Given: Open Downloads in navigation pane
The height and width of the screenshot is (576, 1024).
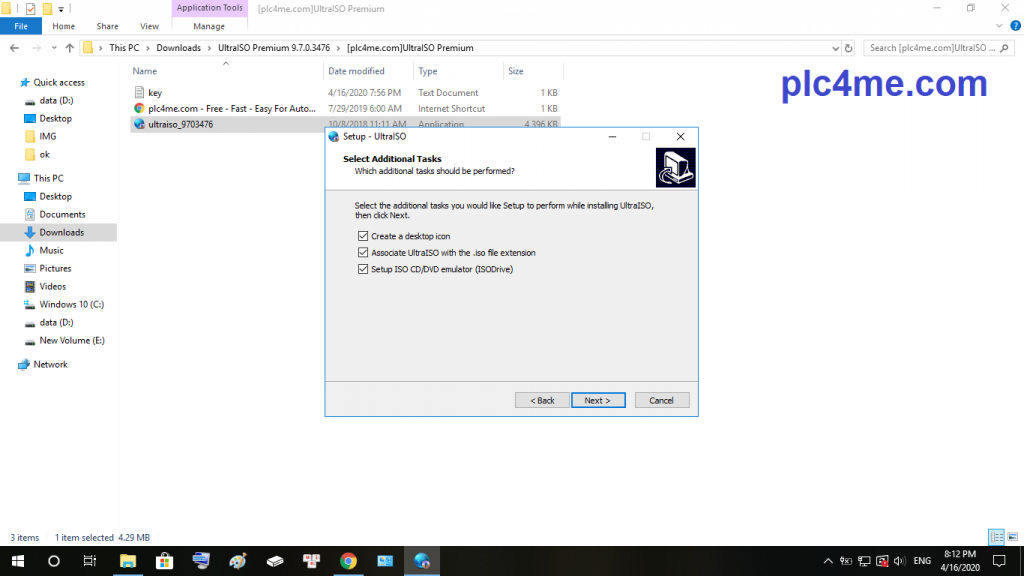Looking at the screenshot, I should click(61, 232).
